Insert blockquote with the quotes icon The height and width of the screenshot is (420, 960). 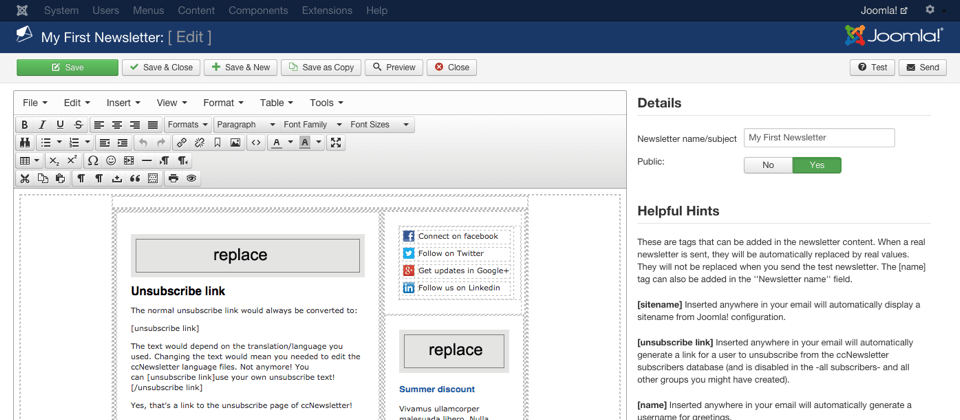click(x=135, y=178)
